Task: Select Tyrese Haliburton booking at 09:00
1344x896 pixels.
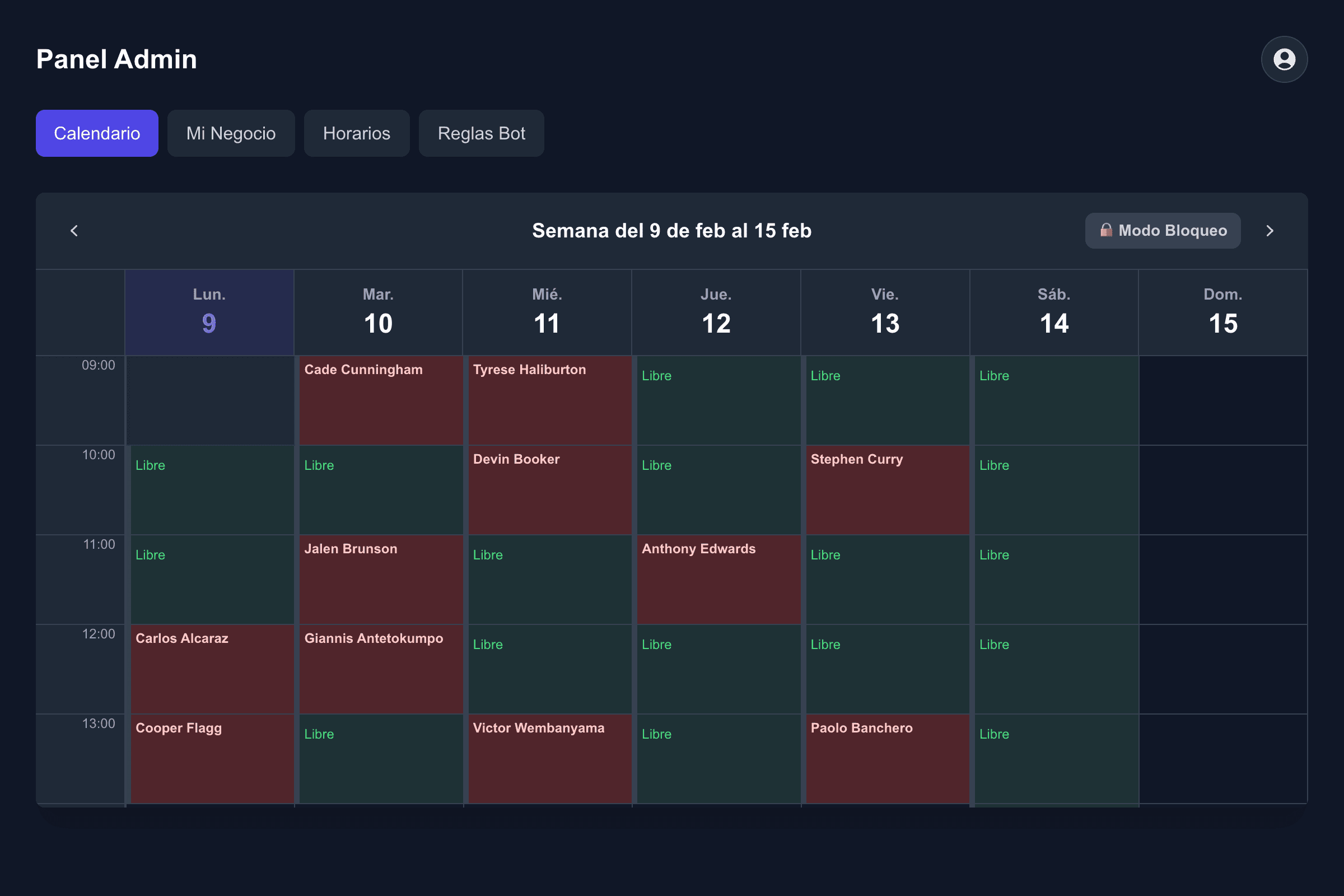Action: [x=550, y=400]
